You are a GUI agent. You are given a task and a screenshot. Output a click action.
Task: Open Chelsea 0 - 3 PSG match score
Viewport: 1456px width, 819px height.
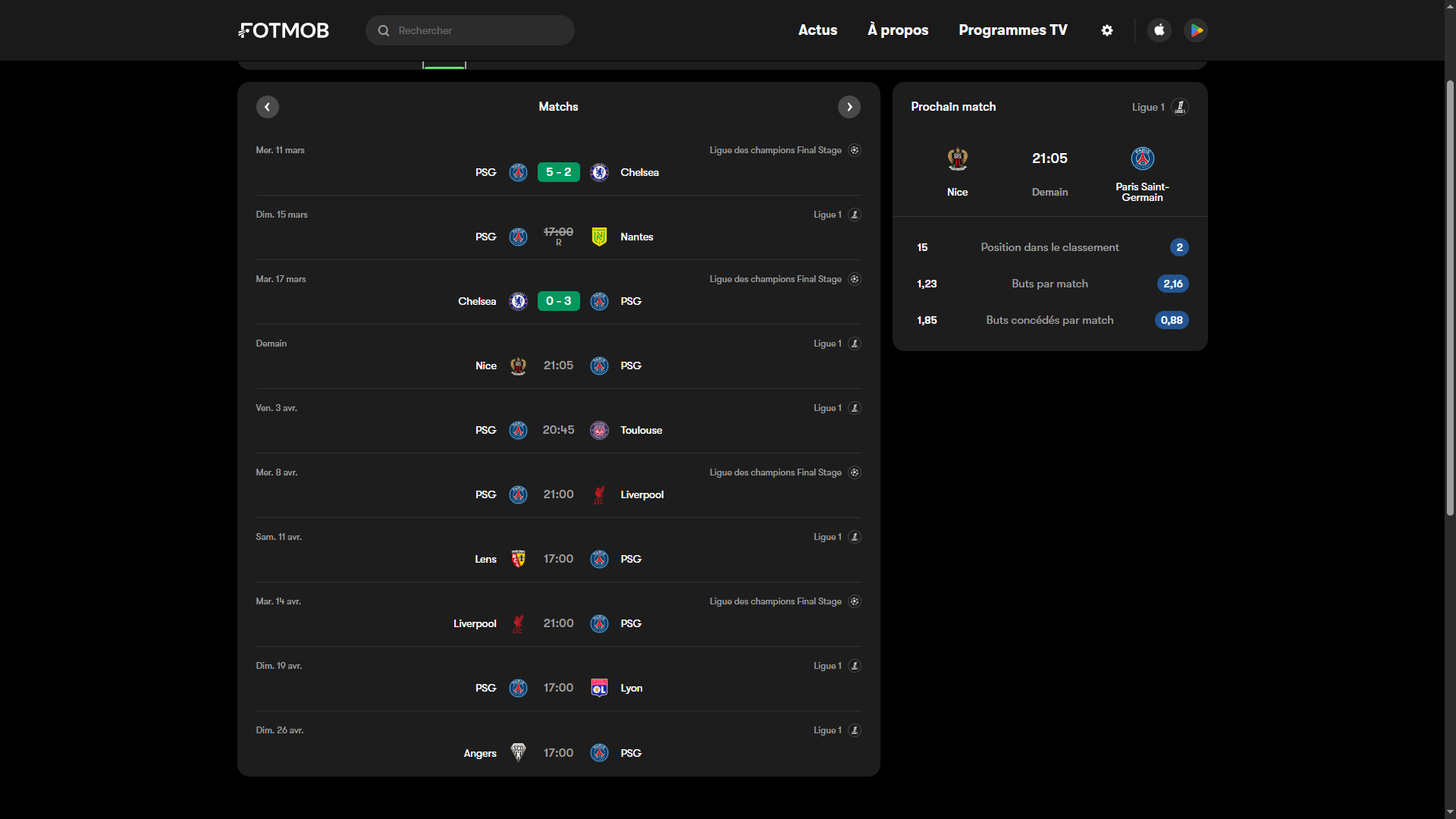click(x=558, y=301)
